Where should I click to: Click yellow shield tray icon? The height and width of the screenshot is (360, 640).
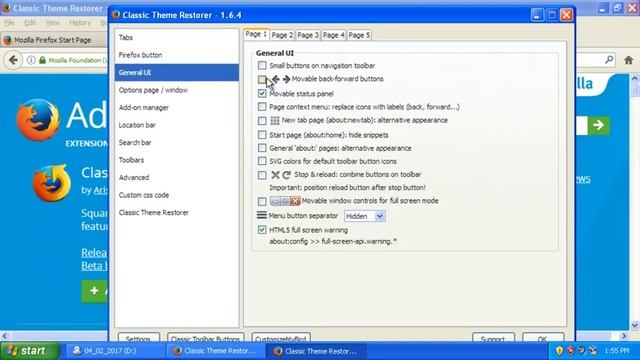tap(559, 351)
